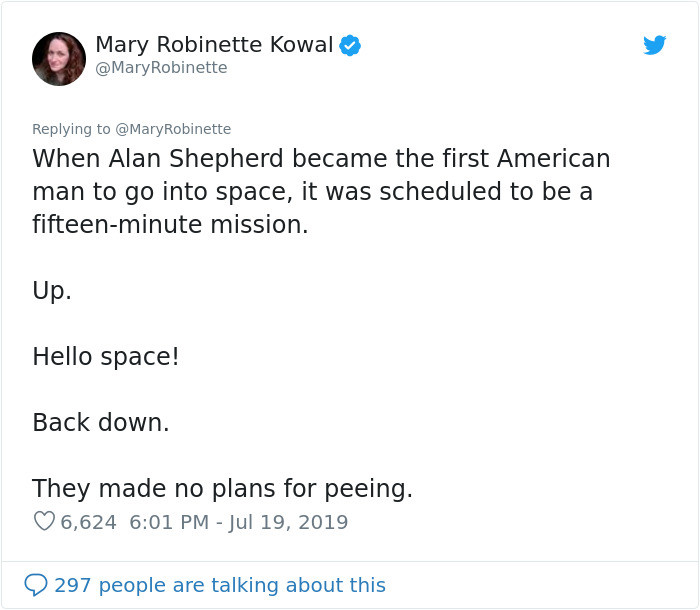Image resolution: width=700 pixels, height=610 pixels.
Task: Click the Twitter bird logo
Action: pos(654,45)
